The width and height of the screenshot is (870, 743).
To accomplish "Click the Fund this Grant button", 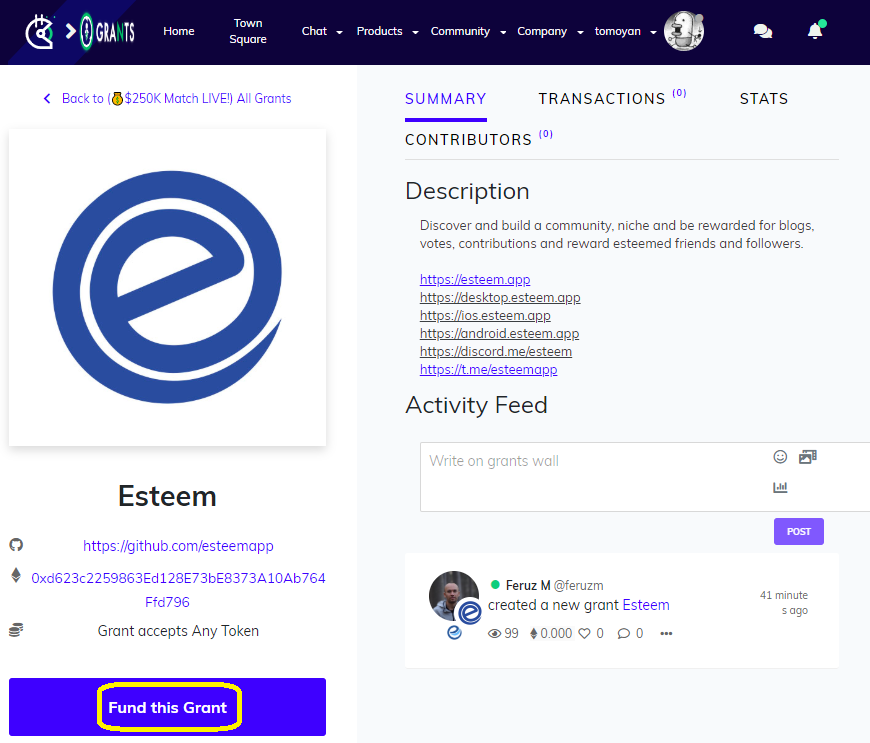I will point(168,707).
